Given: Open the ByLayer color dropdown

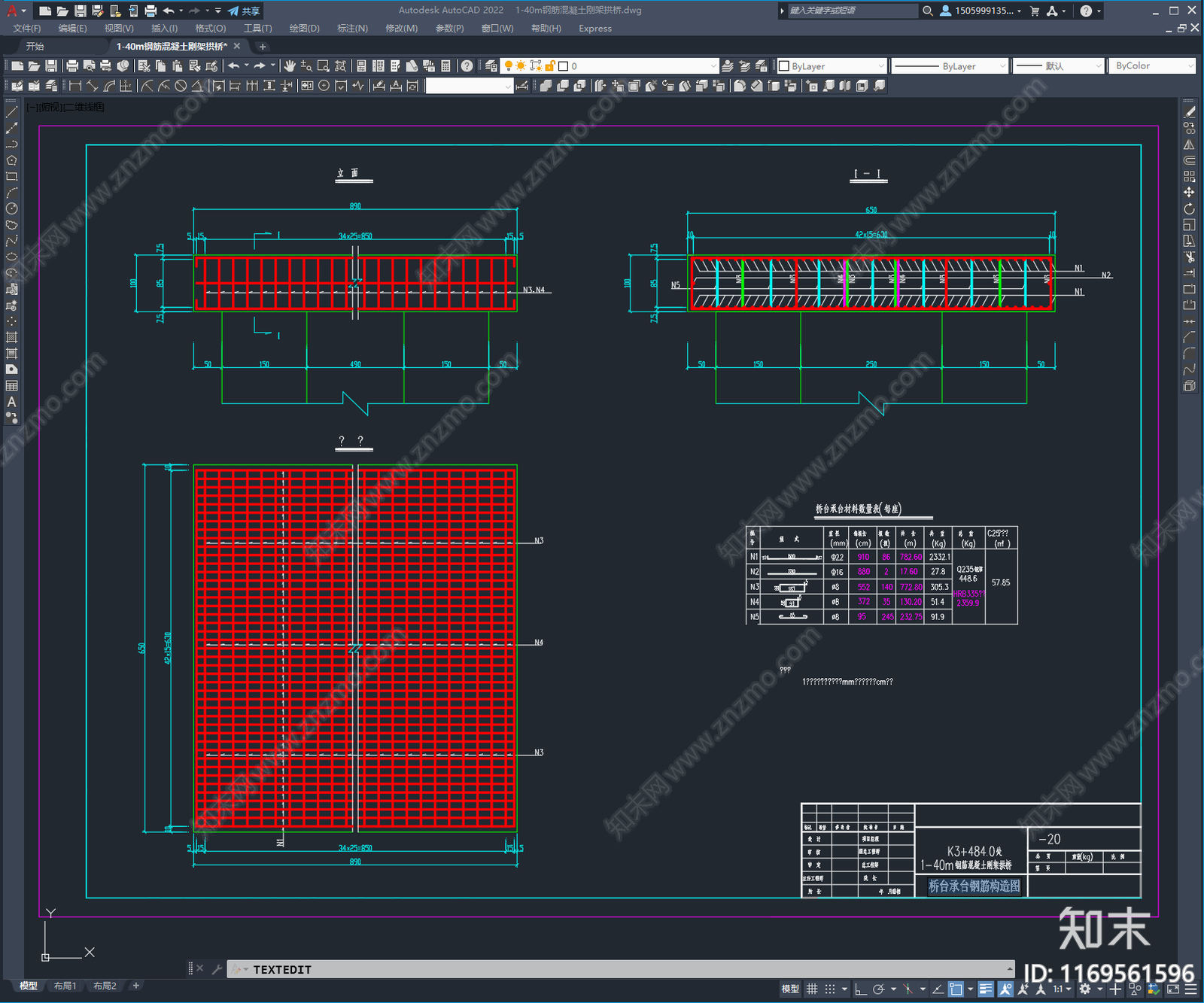Looking at the screenshot, I should click(832, 66).
